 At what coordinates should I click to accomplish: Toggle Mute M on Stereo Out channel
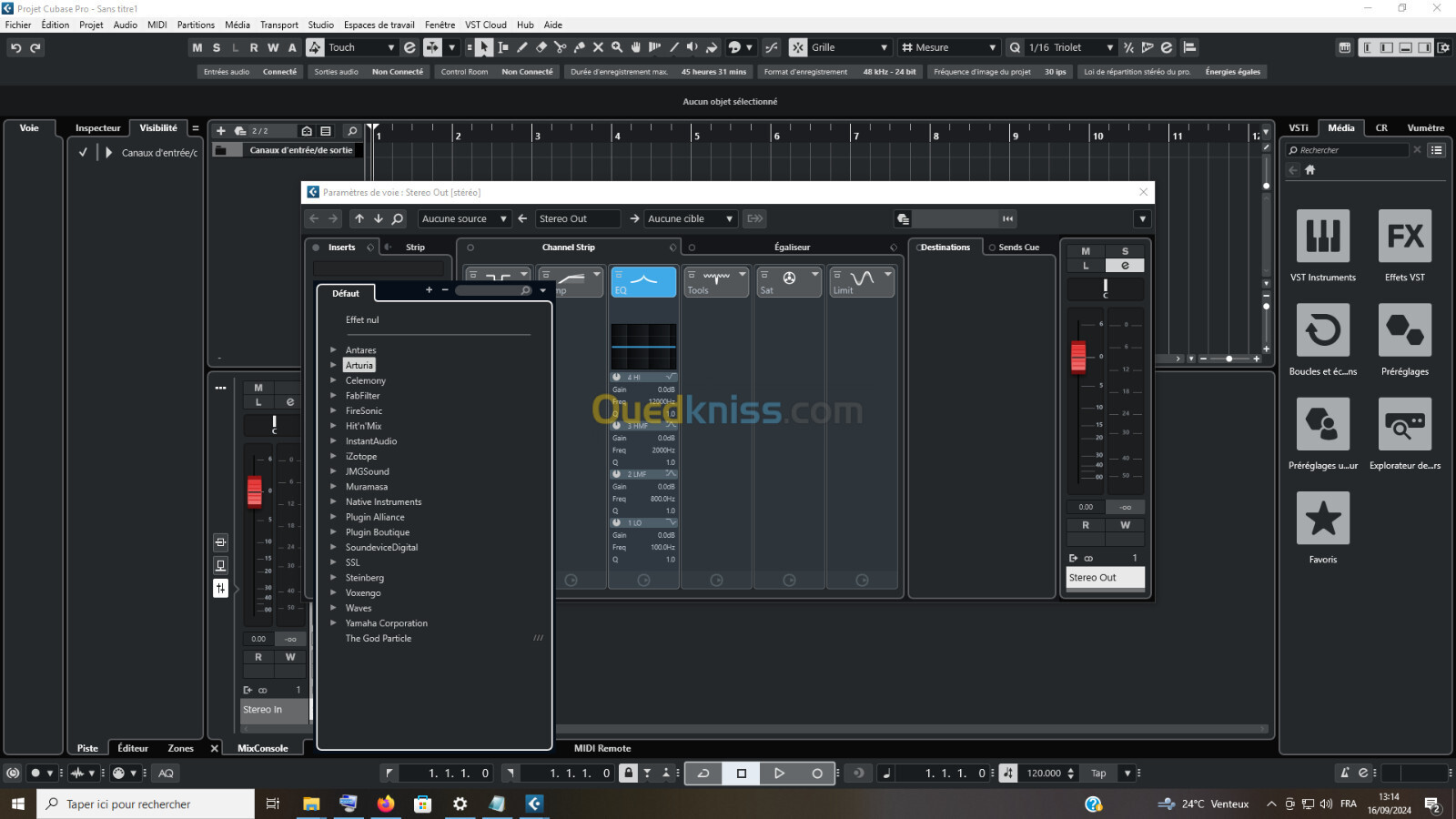(x=1086, y=251)
